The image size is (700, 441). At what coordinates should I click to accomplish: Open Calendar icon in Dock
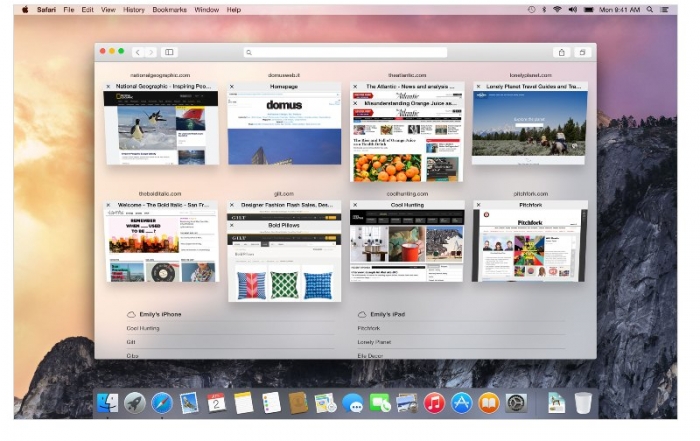[217, 404]
